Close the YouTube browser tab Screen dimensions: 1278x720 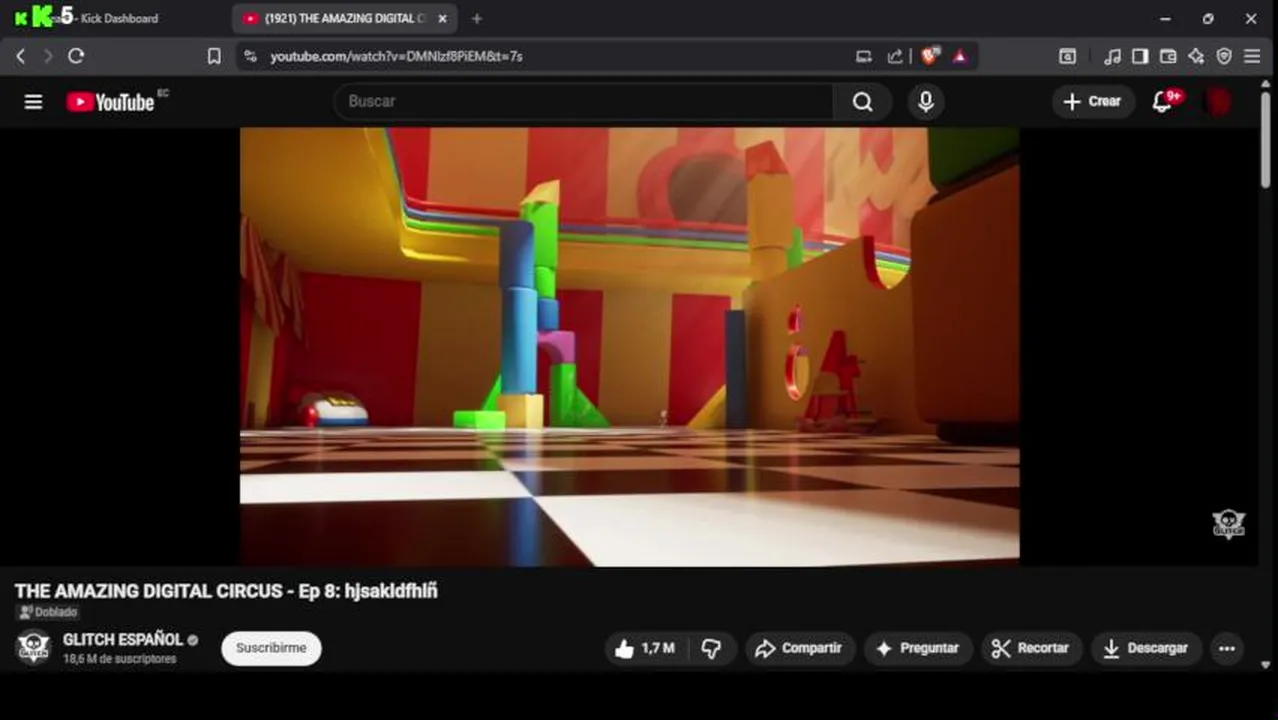coord(444,18)
